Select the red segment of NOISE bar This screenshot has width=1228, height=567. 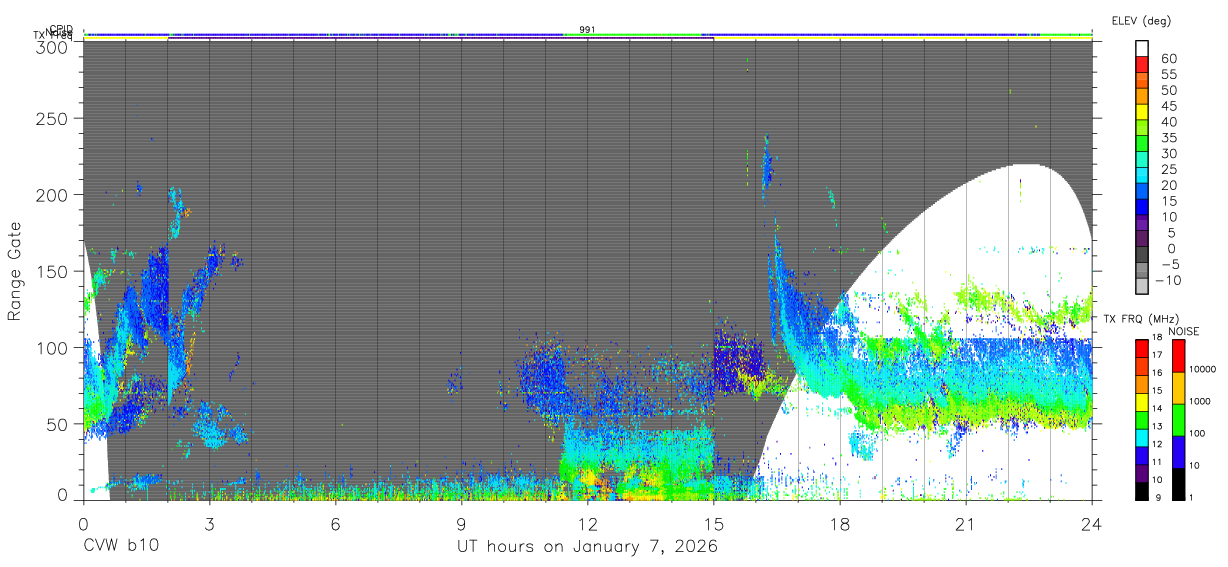click(x=1179, y=356)
